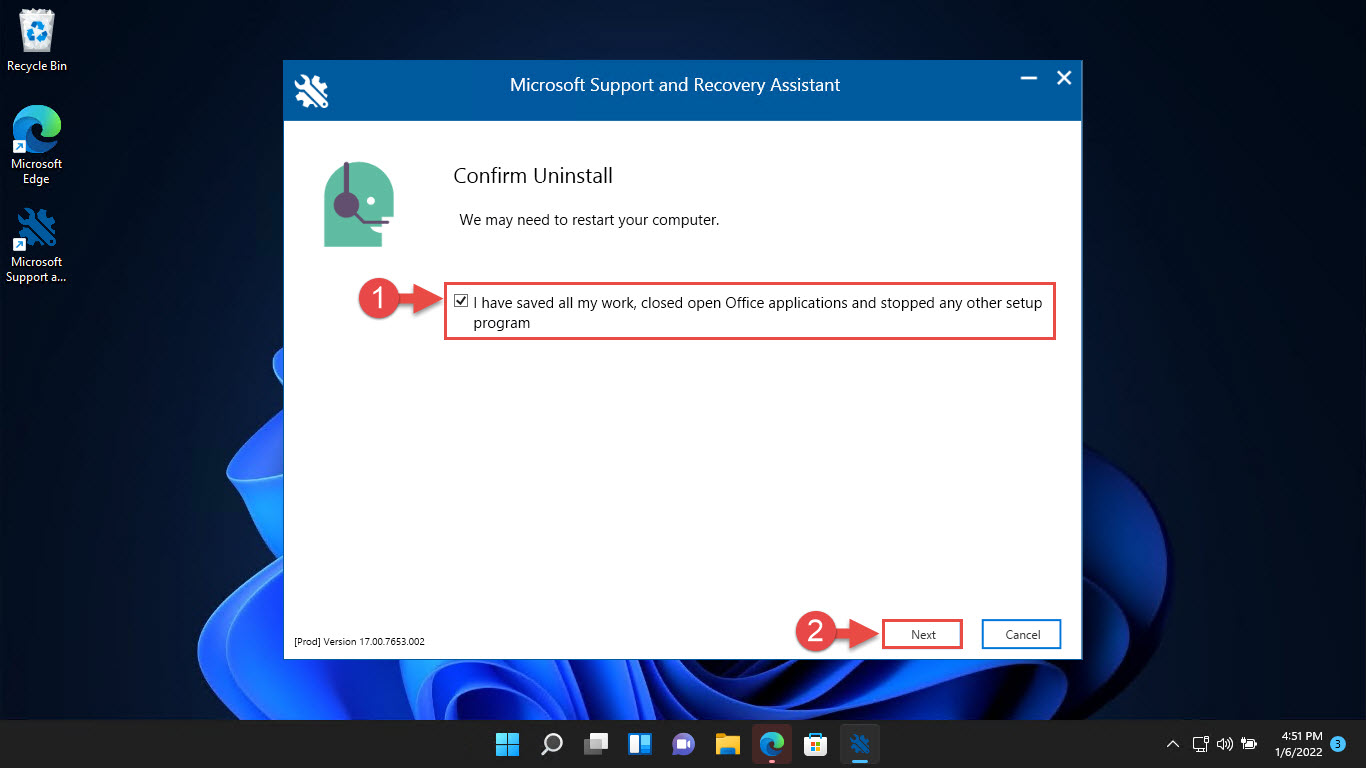Click the Next button
This screenshot has height=768, width=1366.
pyautogui.click(x=923, y=634)
